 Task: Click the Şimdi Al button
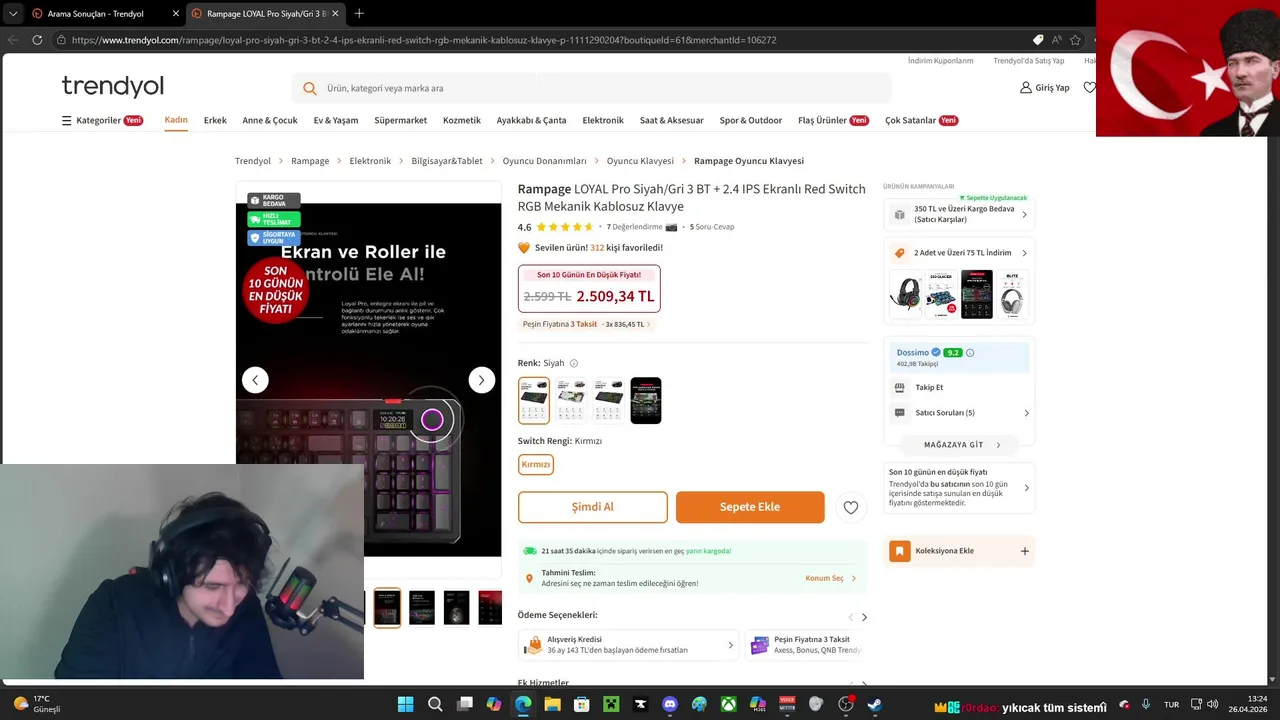[x=593, y=507]
